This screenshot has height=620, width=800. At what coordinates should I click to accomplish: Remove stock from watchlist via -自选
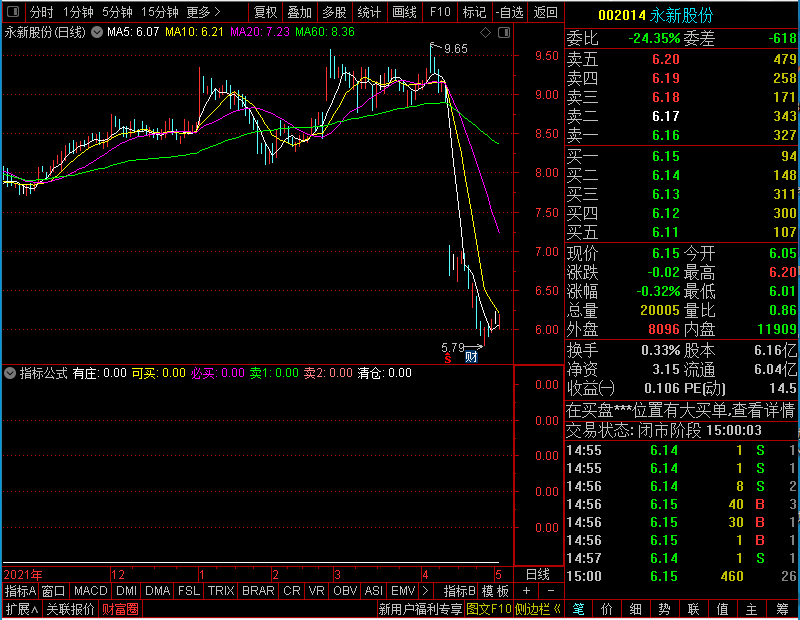point(510,12)
